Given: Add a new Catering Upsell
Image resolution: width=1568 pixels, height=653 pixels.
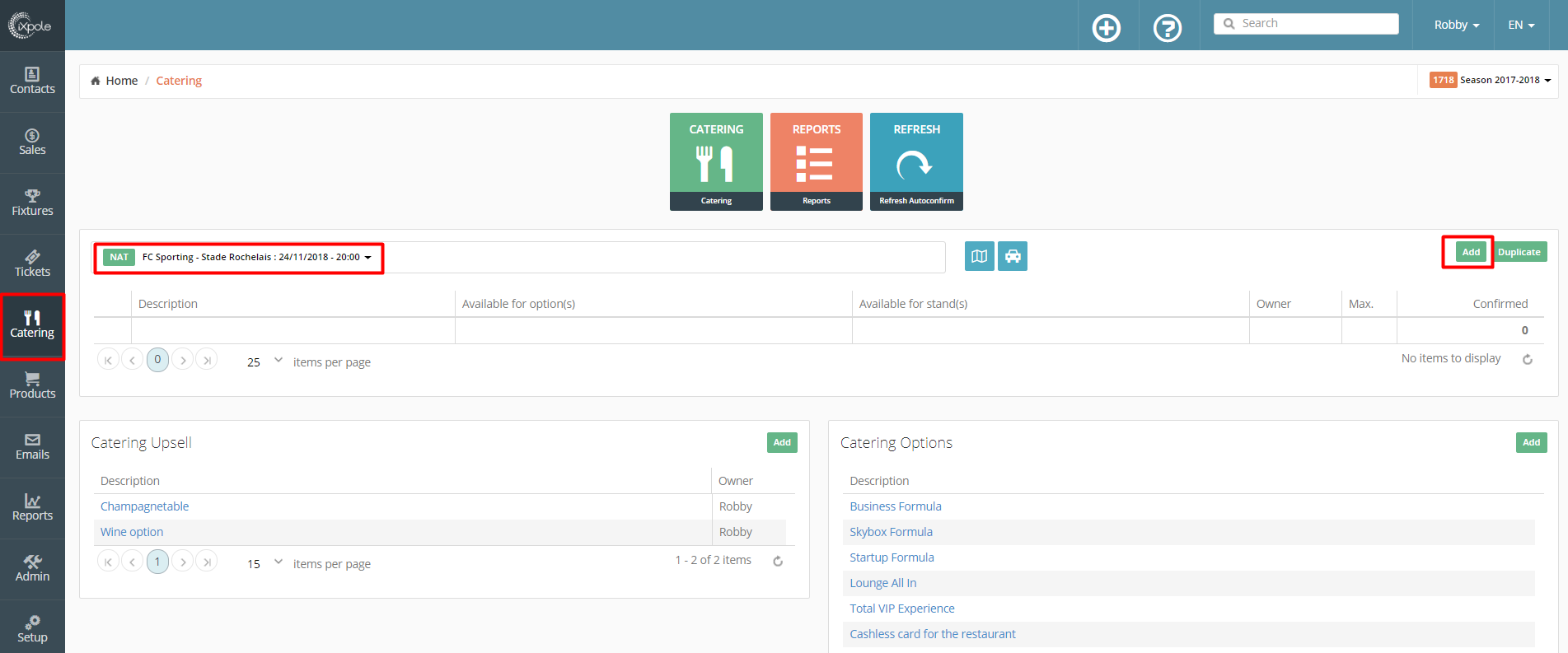Looking at the screenshot, I should click(x=782, y=442).
